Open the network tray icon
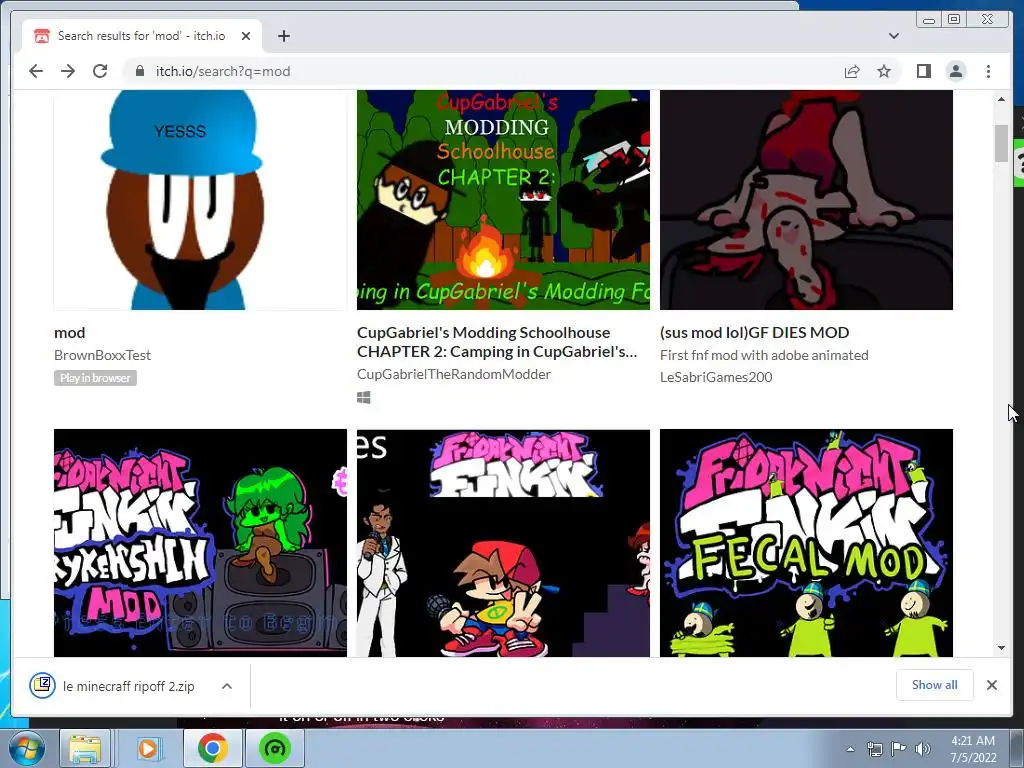This screenshot has width=1024, height=768. [874, 749]
